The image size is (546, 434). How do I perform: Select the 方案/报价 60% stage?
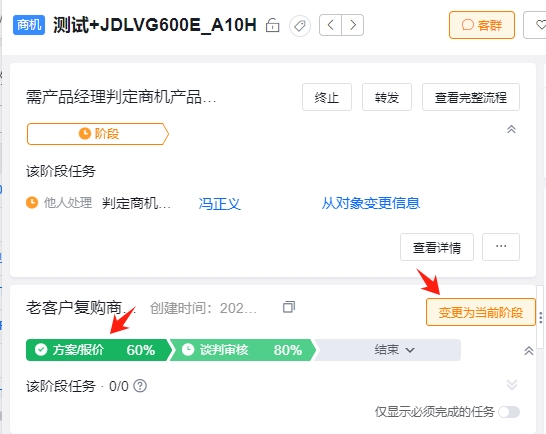[98, 350]
